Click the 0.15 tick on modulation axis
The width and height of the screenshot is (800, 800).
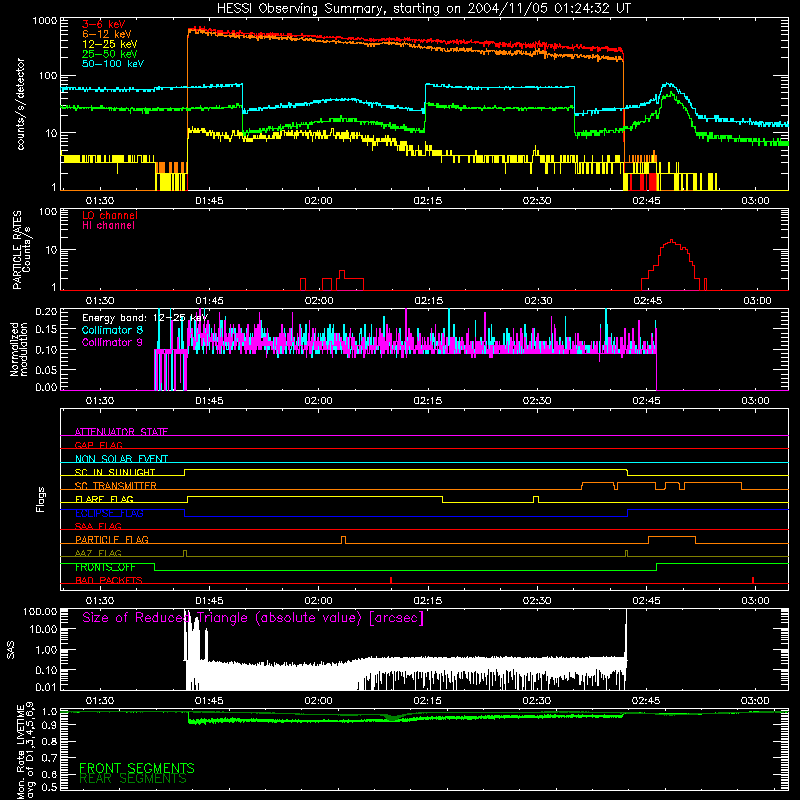click(46, 330)
